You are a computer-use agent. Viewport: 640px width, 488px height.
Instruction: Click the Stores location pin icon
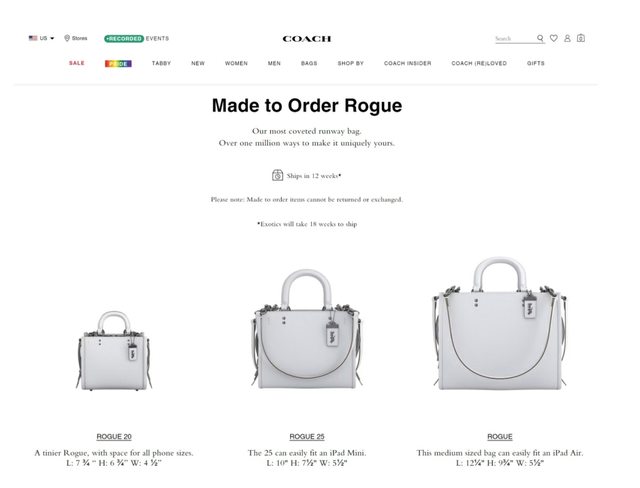(x=67, y=38)
